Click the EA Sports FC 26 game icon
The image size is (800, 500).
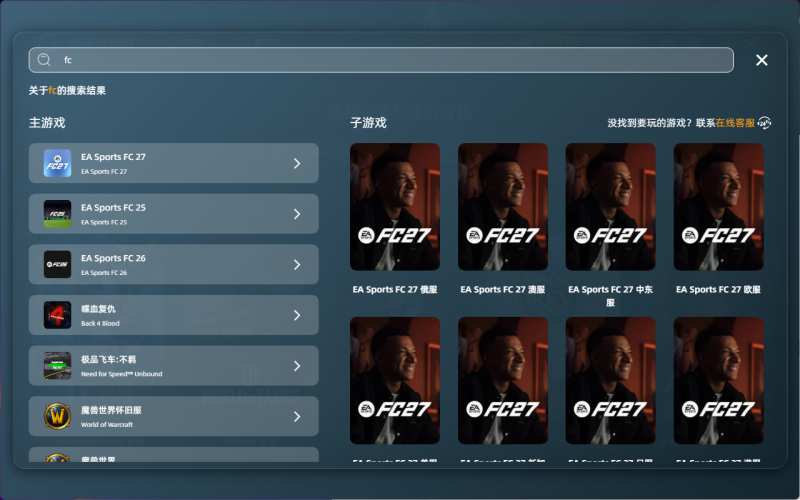(57, 264)
